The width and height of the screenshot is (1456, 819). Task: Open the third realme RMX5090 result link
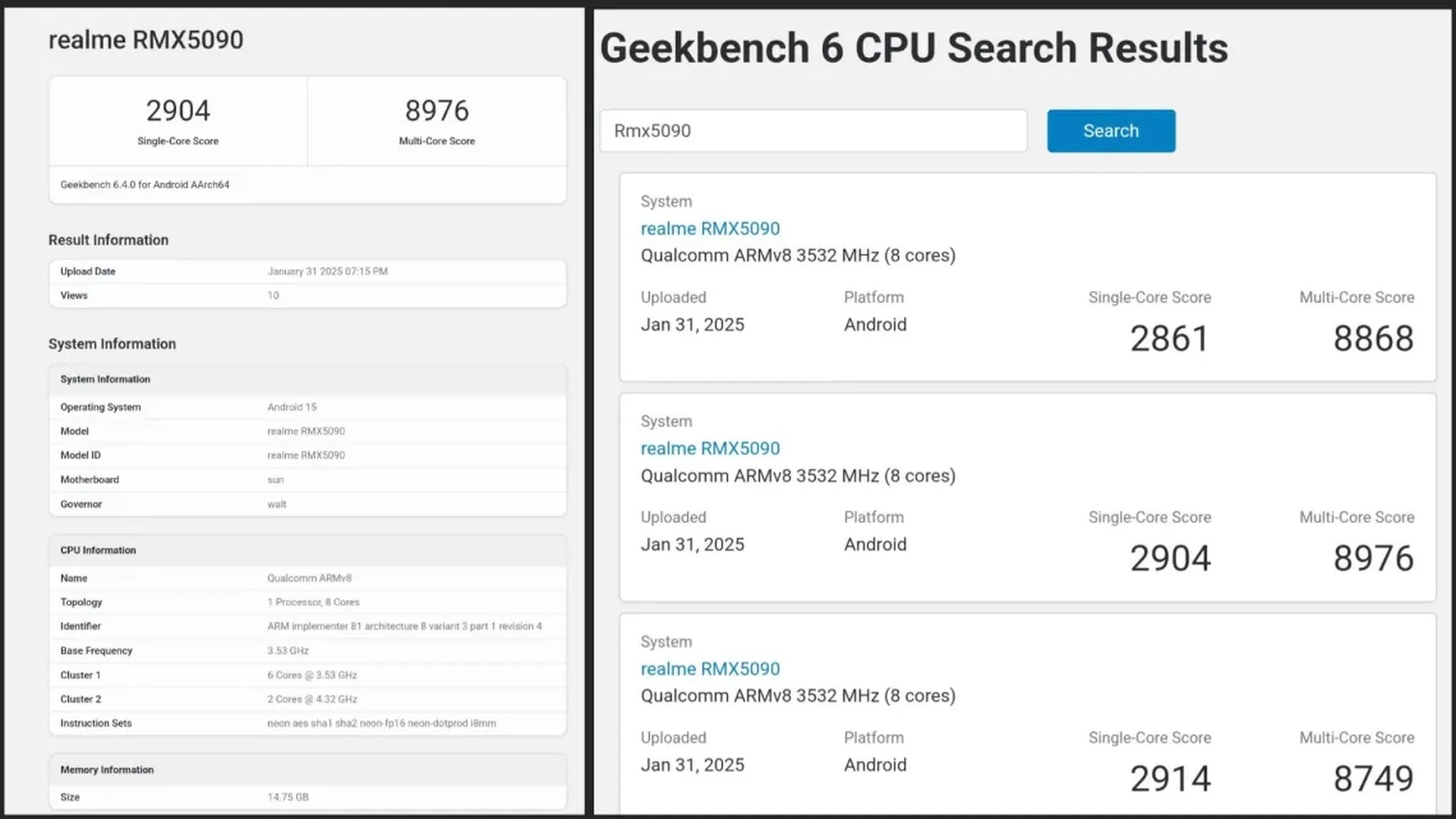click(x=710, y=668)
